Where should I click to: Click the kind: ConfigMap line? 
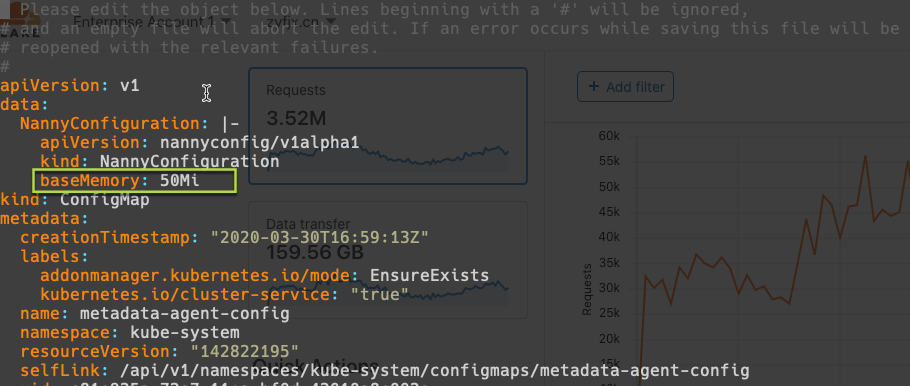click(75, 200)
